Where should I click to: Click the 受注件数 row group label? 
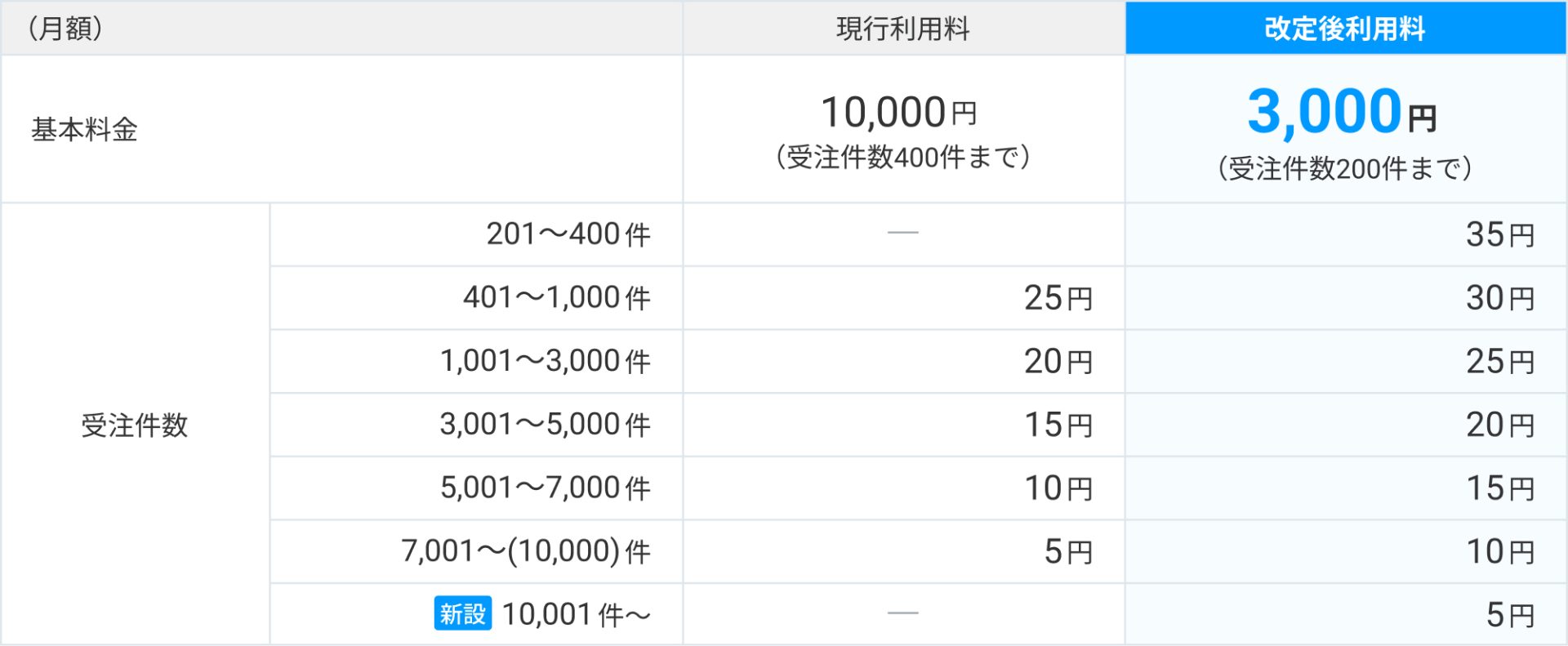tap(135, 425)
